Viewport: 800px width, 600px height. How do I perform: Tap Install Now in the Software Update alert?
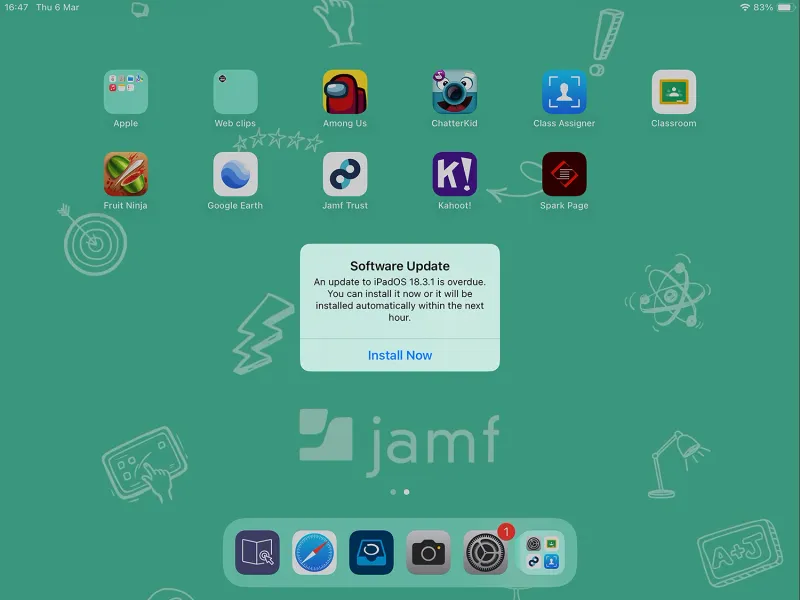point(400,355)
